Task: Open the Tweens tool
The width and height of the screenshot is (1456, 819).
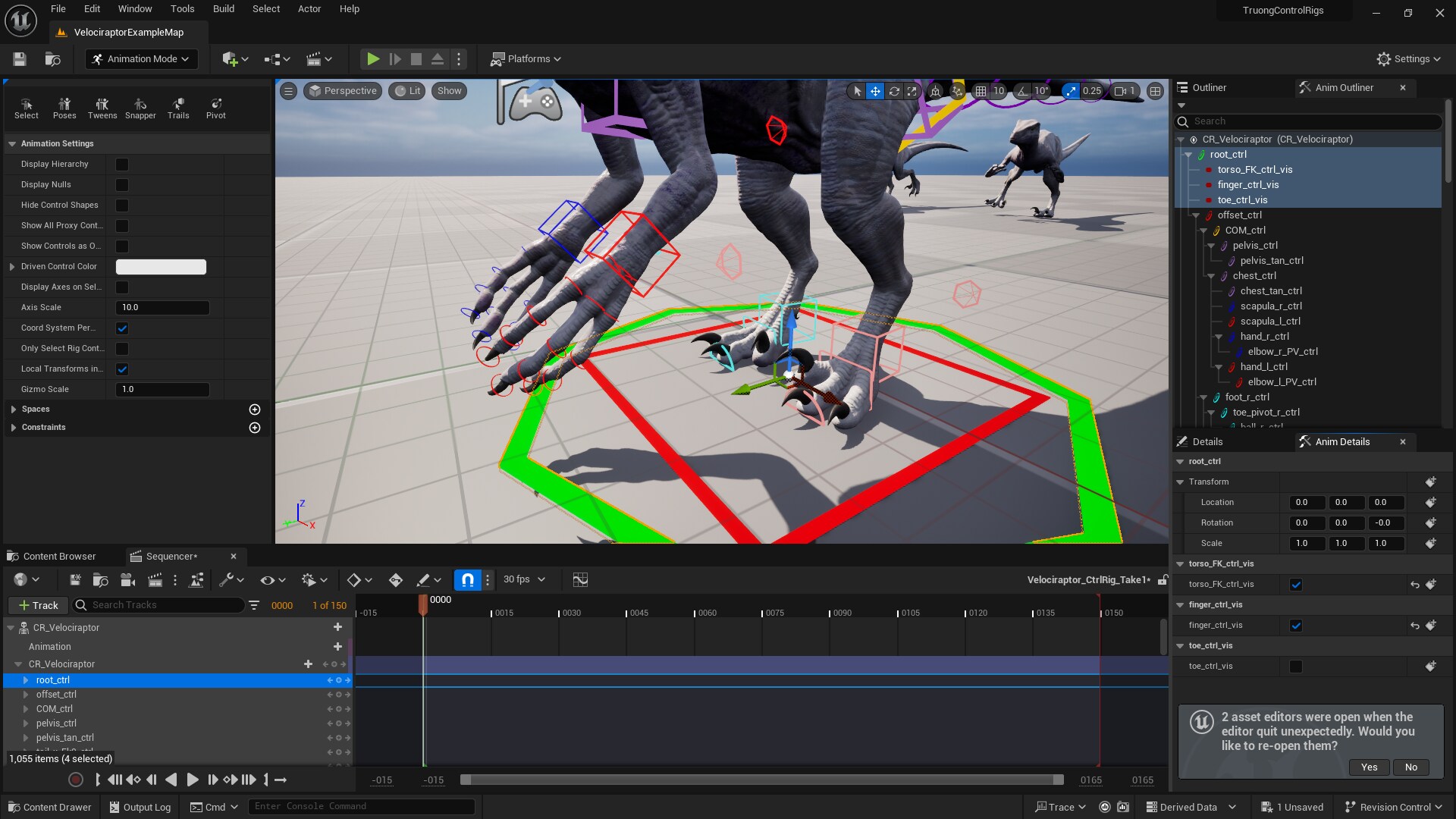Action: click(102, 108)
